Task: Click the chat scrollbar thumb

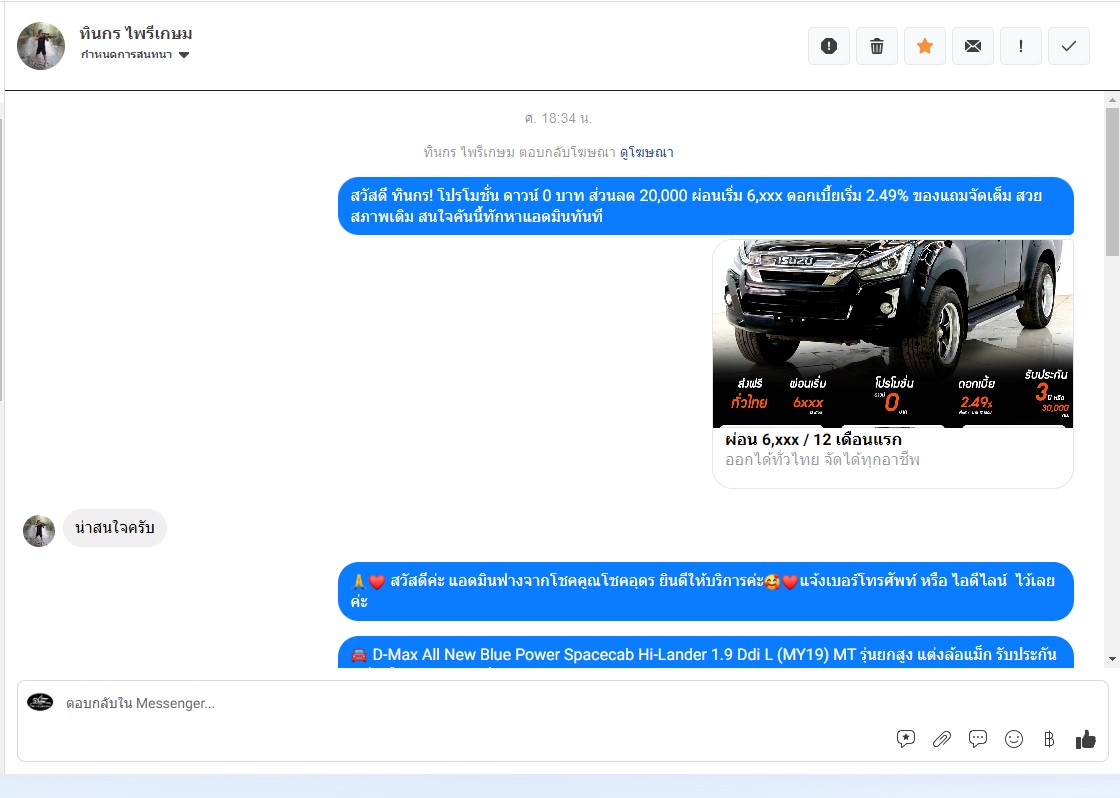Action: pos(1112,181)
